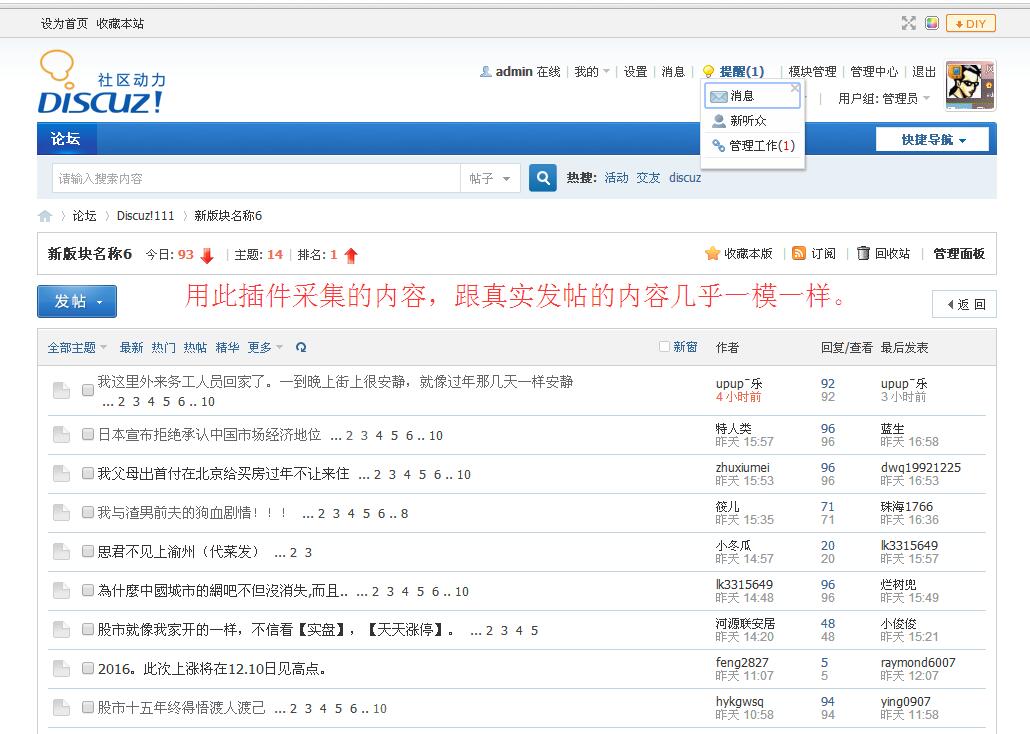The height and width of the screenshot is (734, 1030).
Task: Click the 返回 button
Action: tap(964, 304)
